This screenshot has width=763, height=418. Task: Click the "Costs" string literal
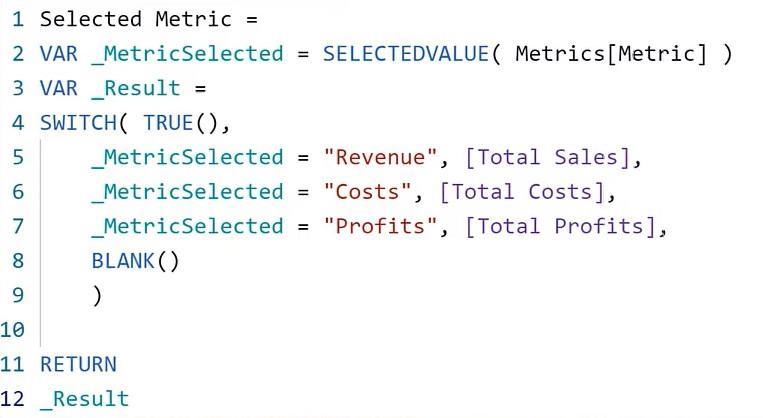[x=367, y=192]
